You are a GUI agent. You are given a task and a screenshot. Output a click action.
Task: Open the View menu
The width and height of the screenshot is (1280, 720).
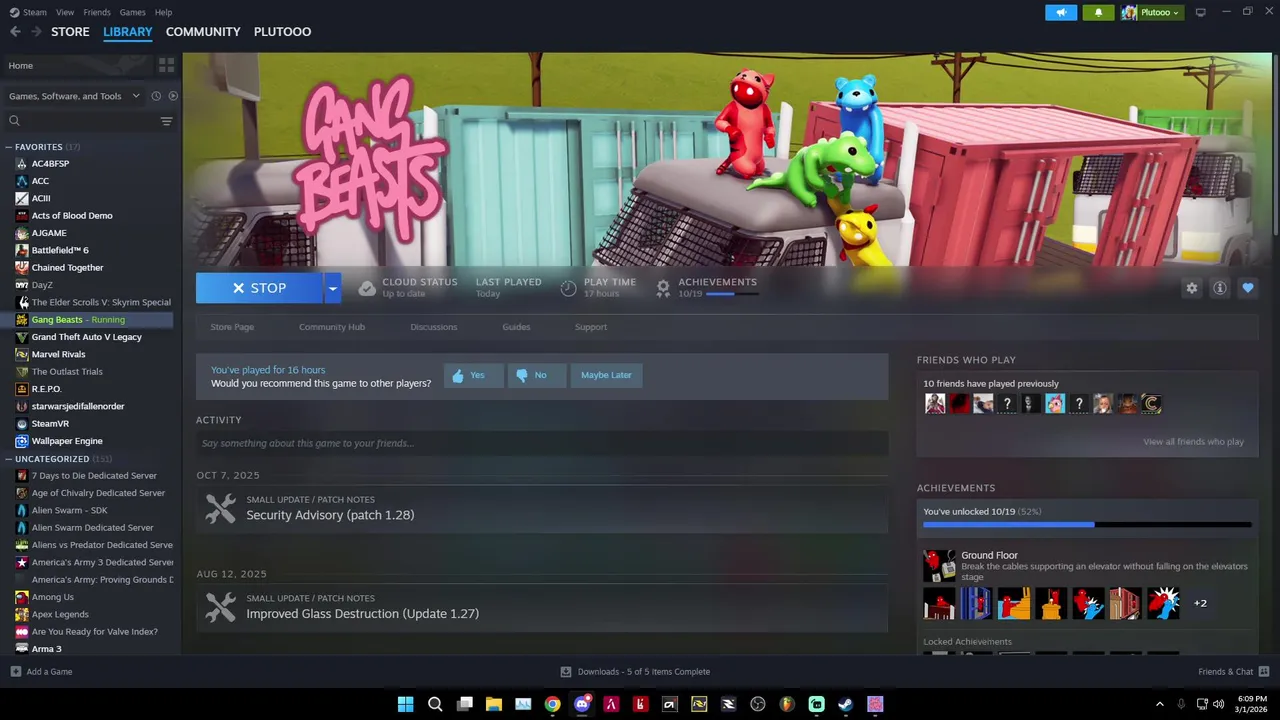tap(65, 12)
